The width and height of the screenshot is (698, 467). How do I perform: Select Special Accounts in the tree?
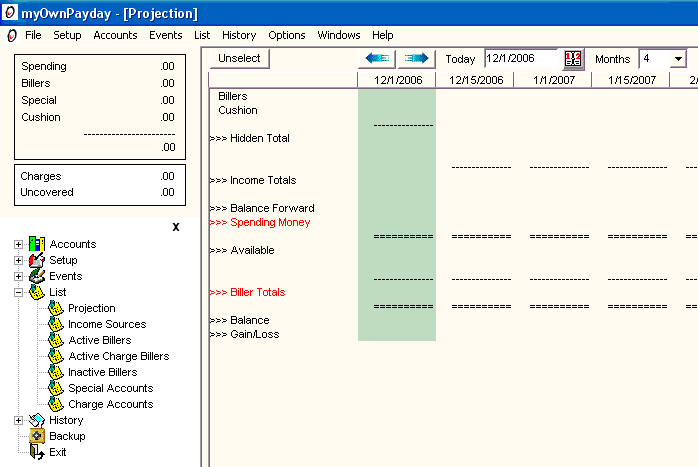click(x=110, y=388)
